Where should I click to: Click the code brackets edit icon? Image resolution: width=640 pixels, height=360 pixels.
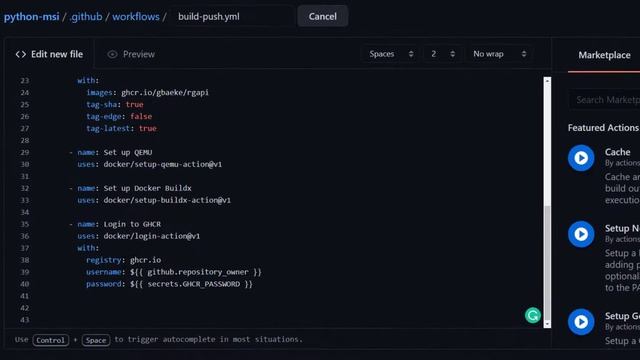pos(21,54)
